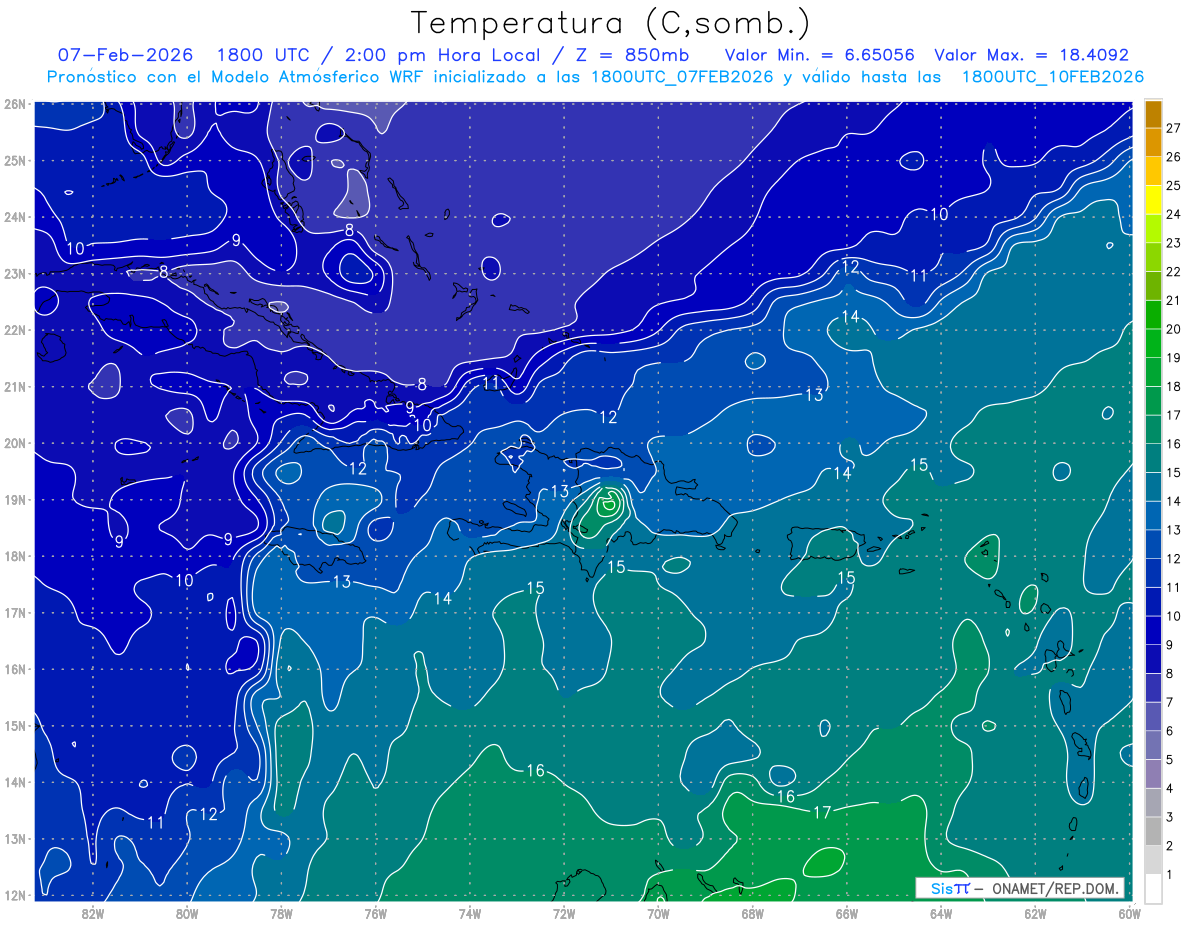Click the 'ONAMET/REP.DOM.' logo box
The image size is (1200, 927).
pyautogui.click(x=1020, y=888)
